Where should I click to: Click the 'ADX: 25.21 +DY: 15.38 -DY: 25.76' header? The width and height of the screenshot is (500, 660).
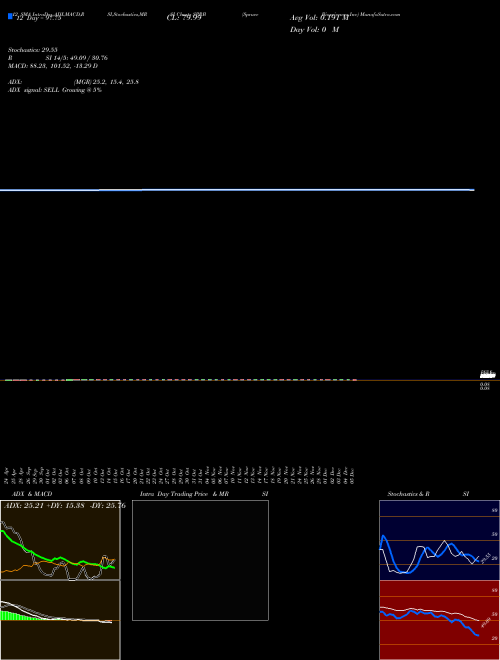[65, 506]
